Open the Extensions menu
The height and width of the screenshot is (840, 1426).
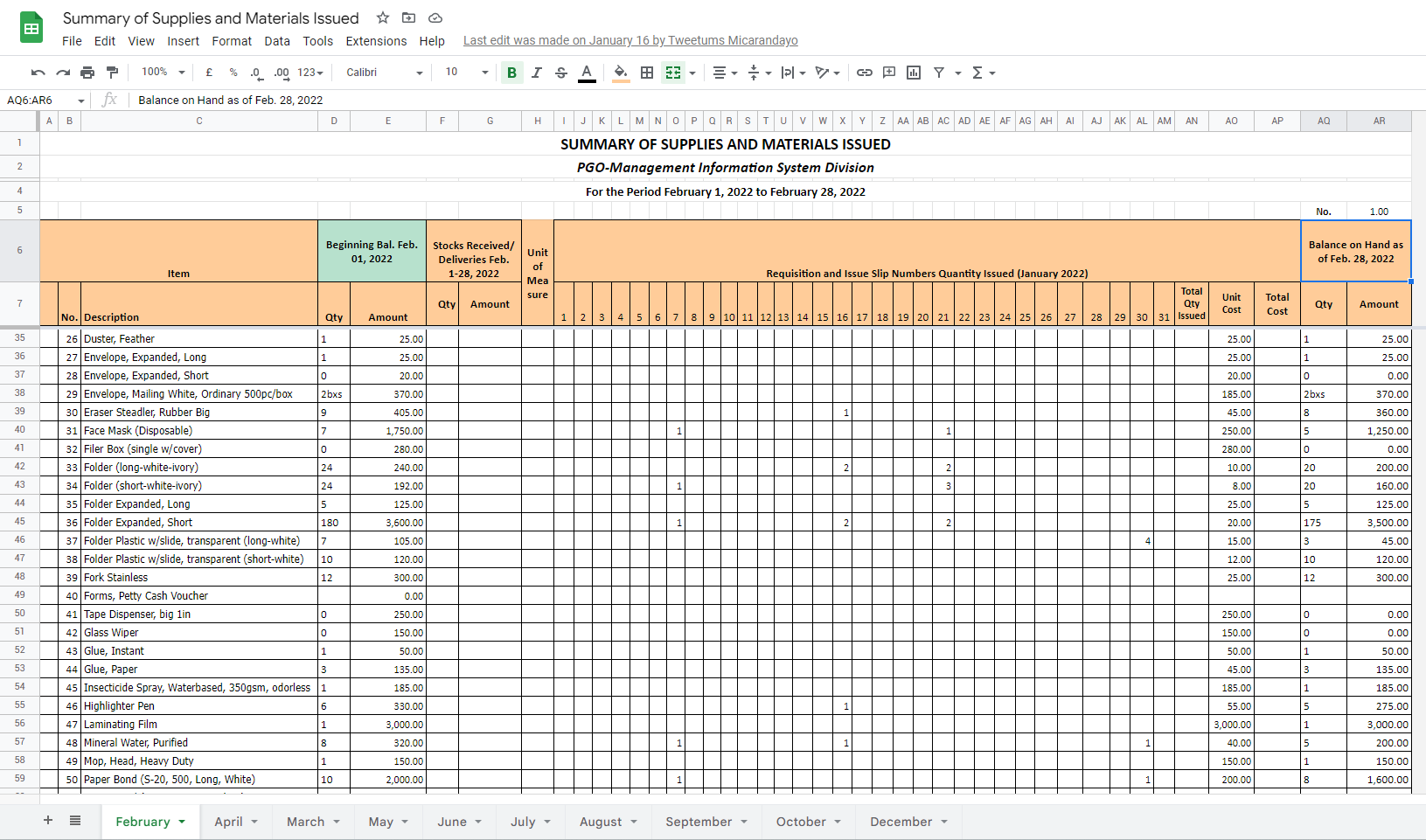click(x=376, y=41)
